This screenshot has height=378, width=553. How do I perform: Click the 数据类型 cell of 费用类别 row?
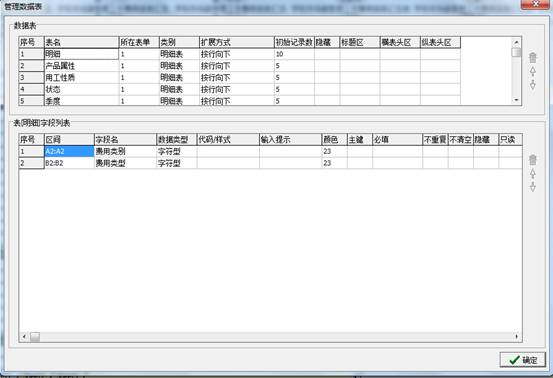177,151
